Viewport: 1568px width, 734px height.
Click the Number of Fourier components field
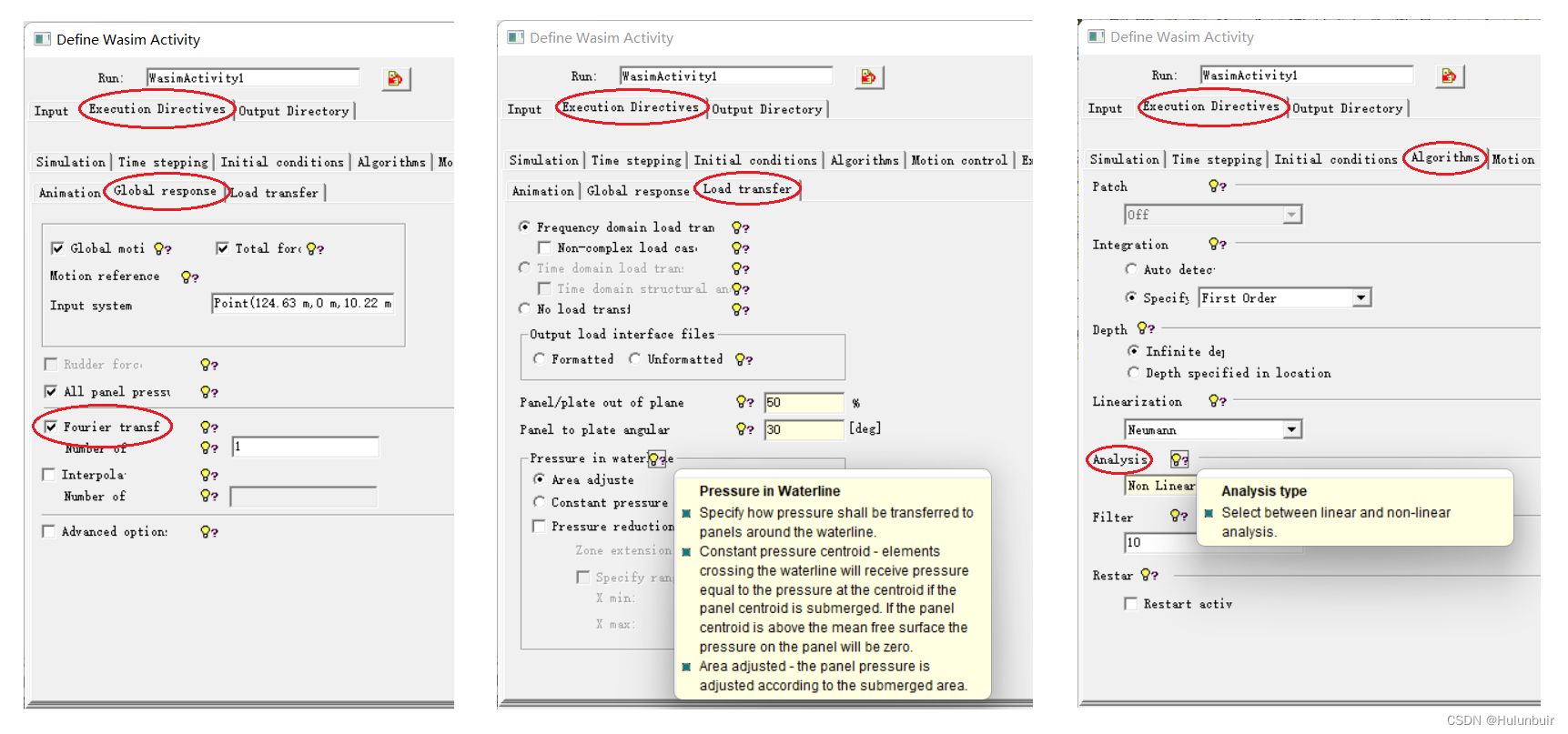pyautogui.click(x=306, y=447)
